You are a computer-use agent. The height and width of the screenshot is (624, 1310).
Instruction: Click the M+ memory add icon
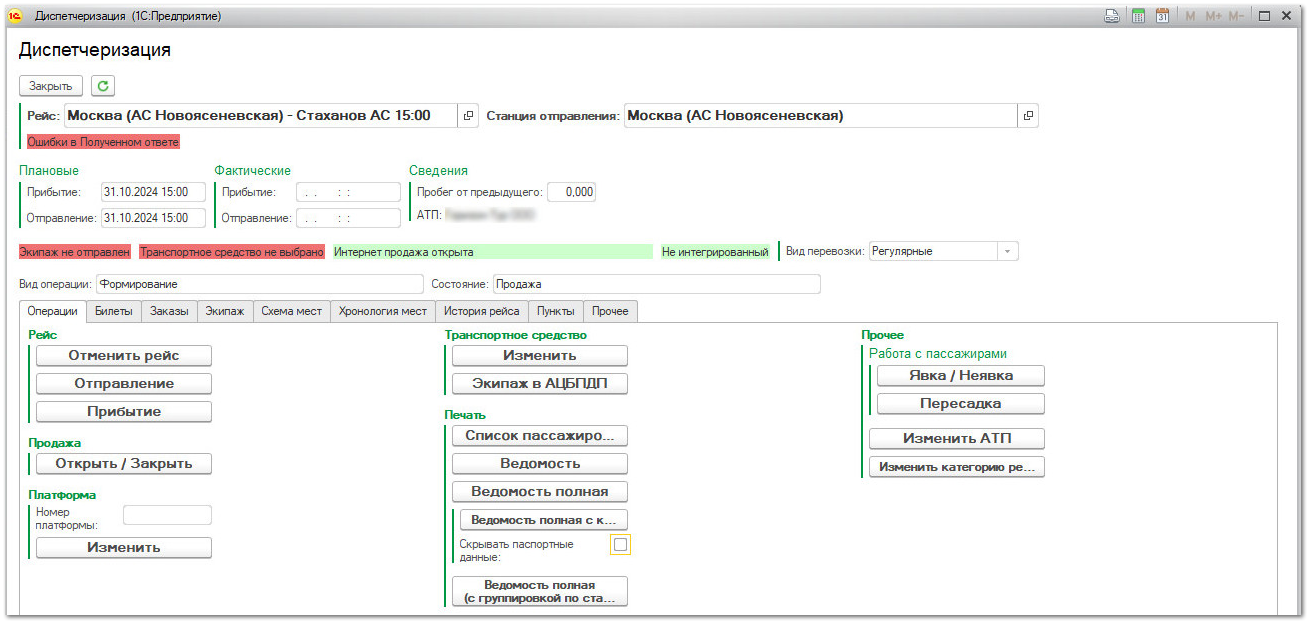[x=1213, y=16]
